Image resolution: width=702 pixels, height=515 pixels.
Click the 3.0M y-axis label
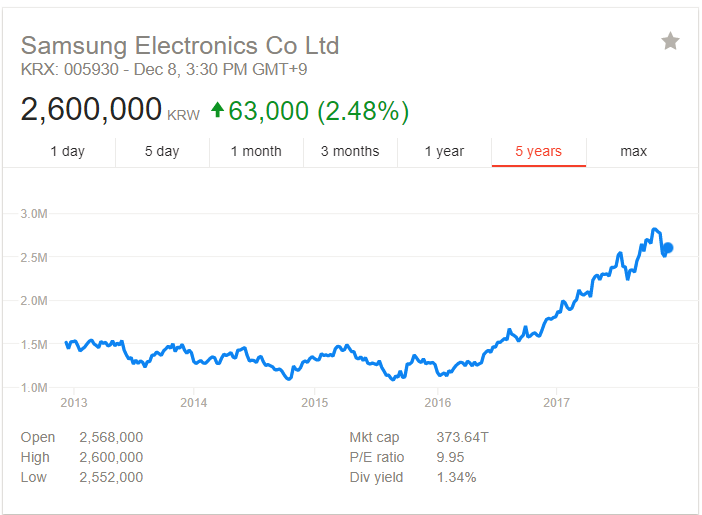34,214
